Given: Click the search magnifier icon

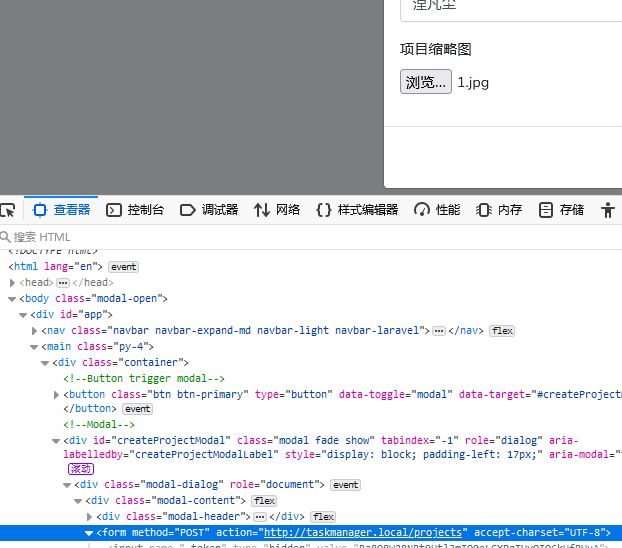Looking at the screenshot, I should click(5, 237).
